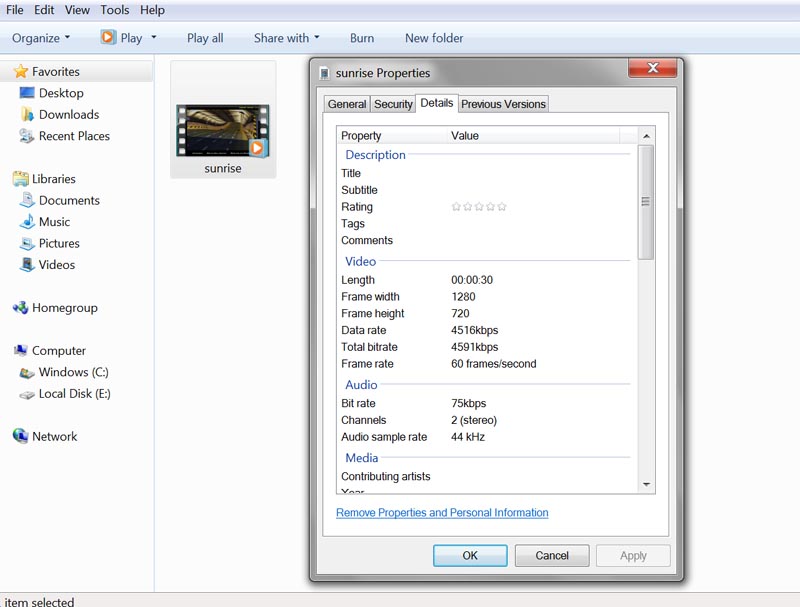Open Local Disk (E:) drive icon
Image resolution: width=800 pixels, height=607 pixels.
coord(27,394)
